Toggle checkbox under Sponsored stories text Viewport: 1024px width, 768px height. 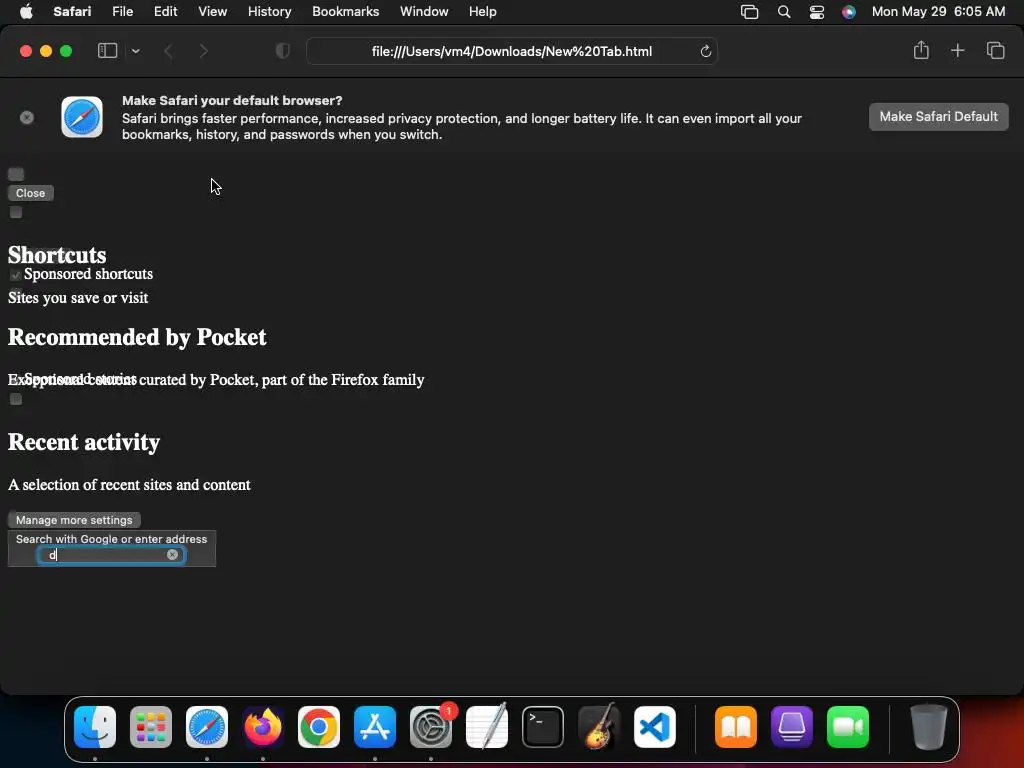click(x=16, y=399)
